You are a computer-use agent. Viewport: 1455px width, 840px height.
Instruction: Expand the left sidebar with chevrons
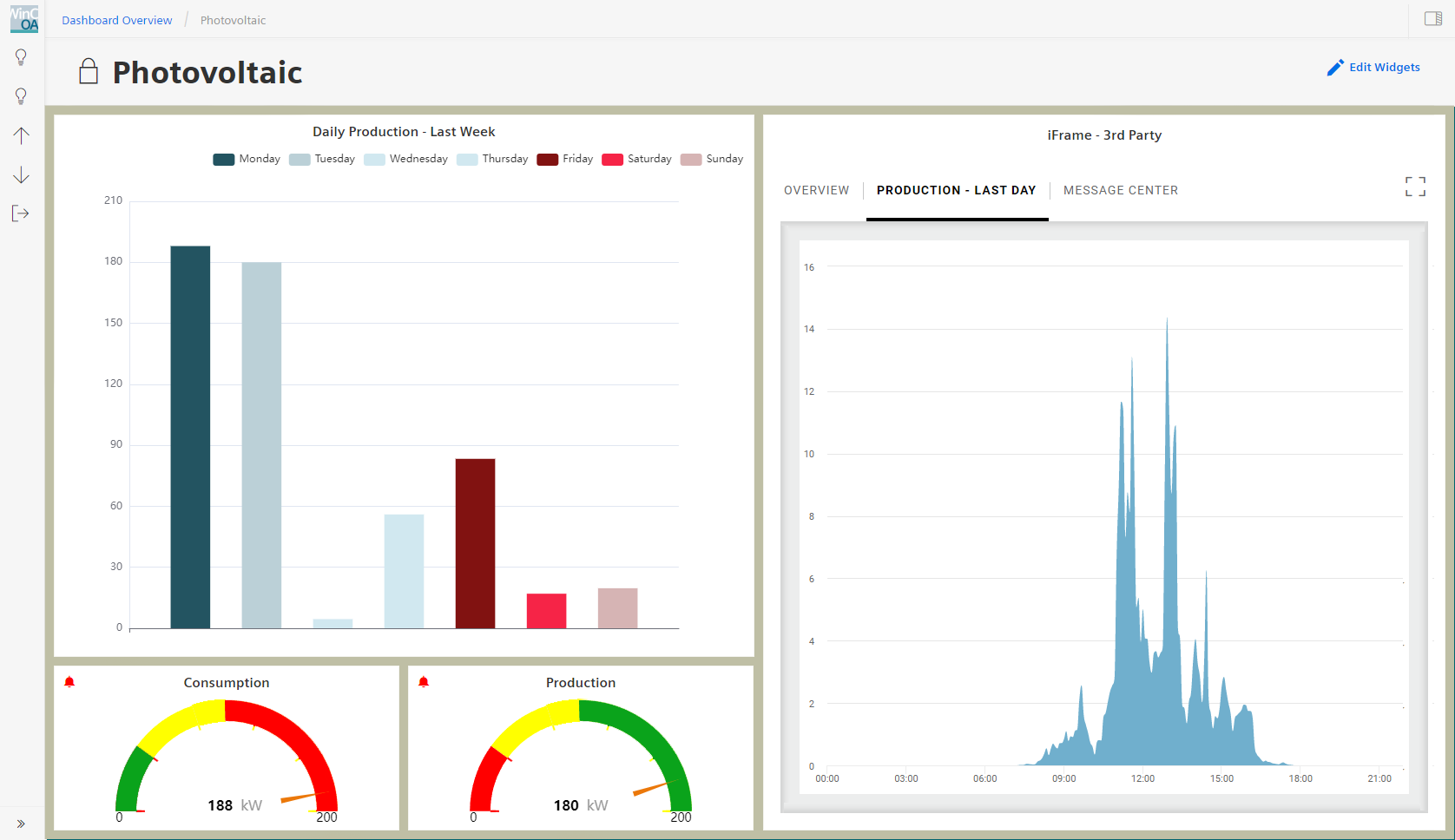pos(21,824)
